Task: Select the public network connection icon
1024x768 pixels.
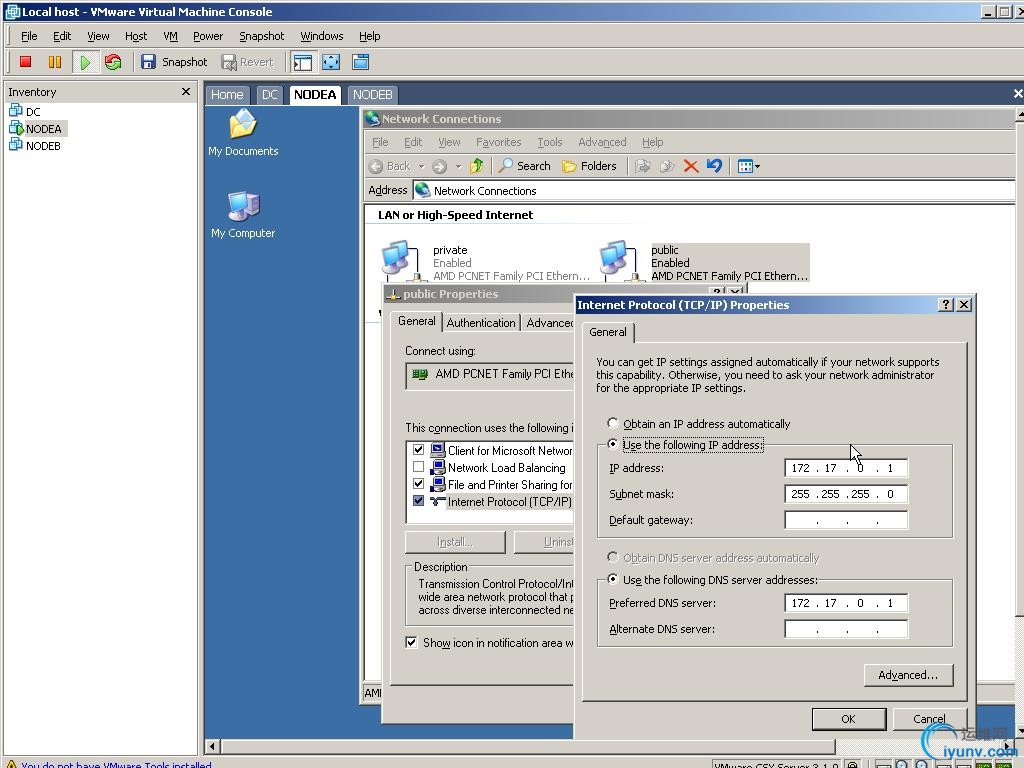Action: [x=618, y=259]
